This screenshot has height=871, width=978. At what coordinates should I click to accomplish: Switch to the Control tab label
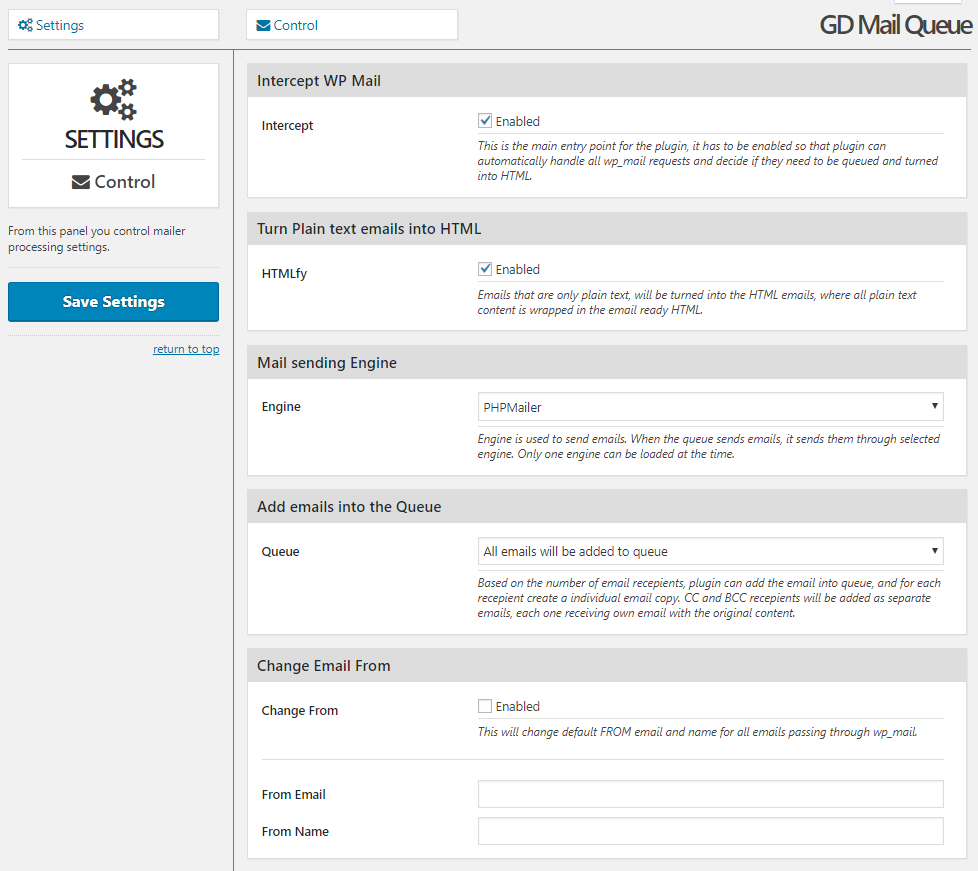point(296,25)
